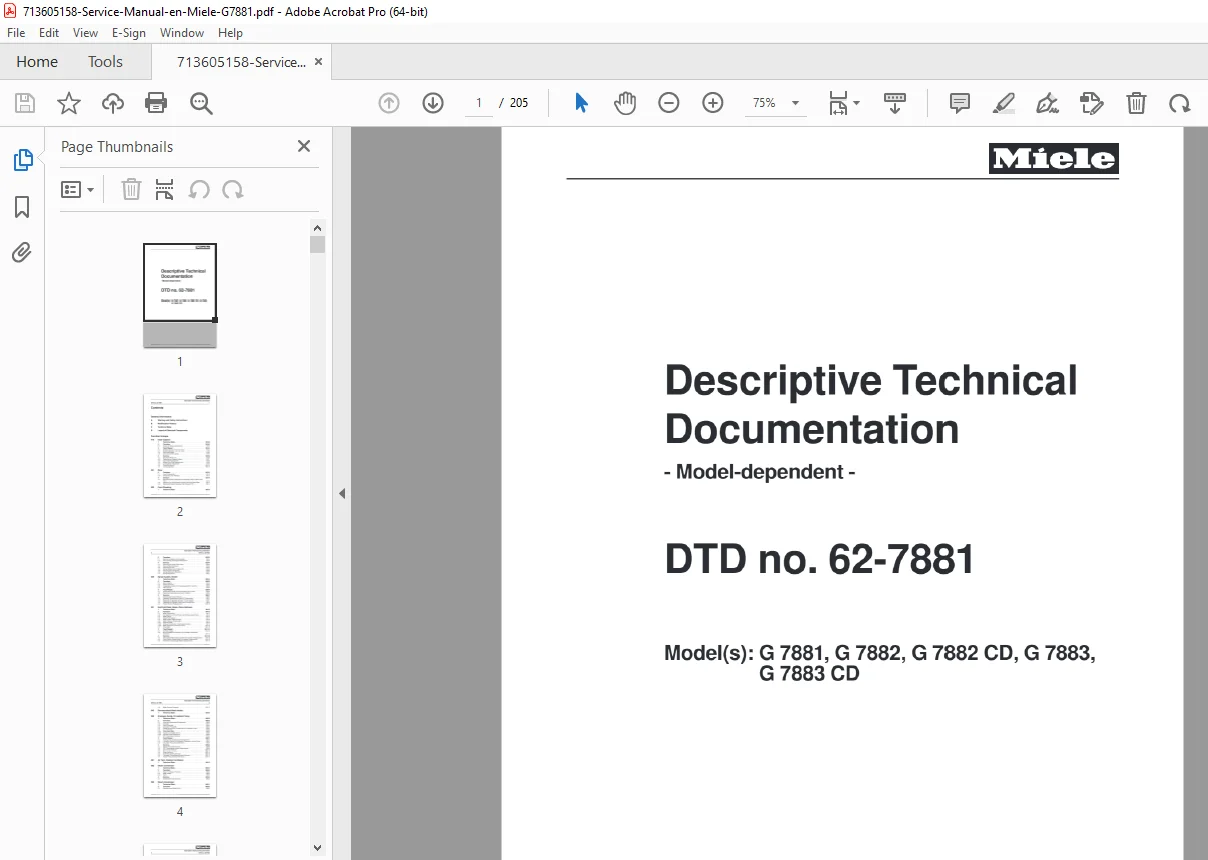Add bookmark star icon in toolbar

click(69, 103)
